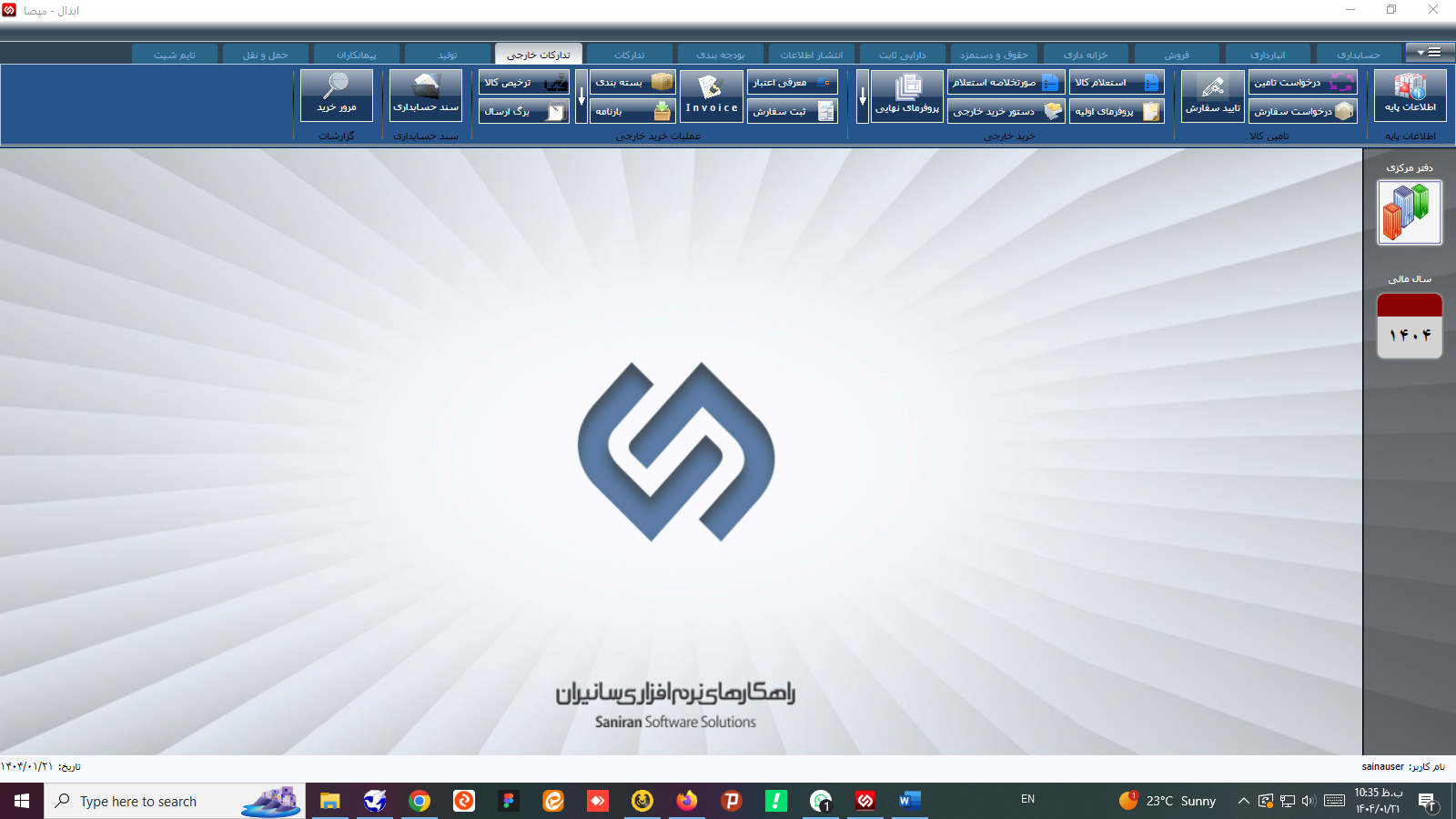Click معرفی اعتبار (credit introduction) button
Screen dimensions: 1456x819
793,83
